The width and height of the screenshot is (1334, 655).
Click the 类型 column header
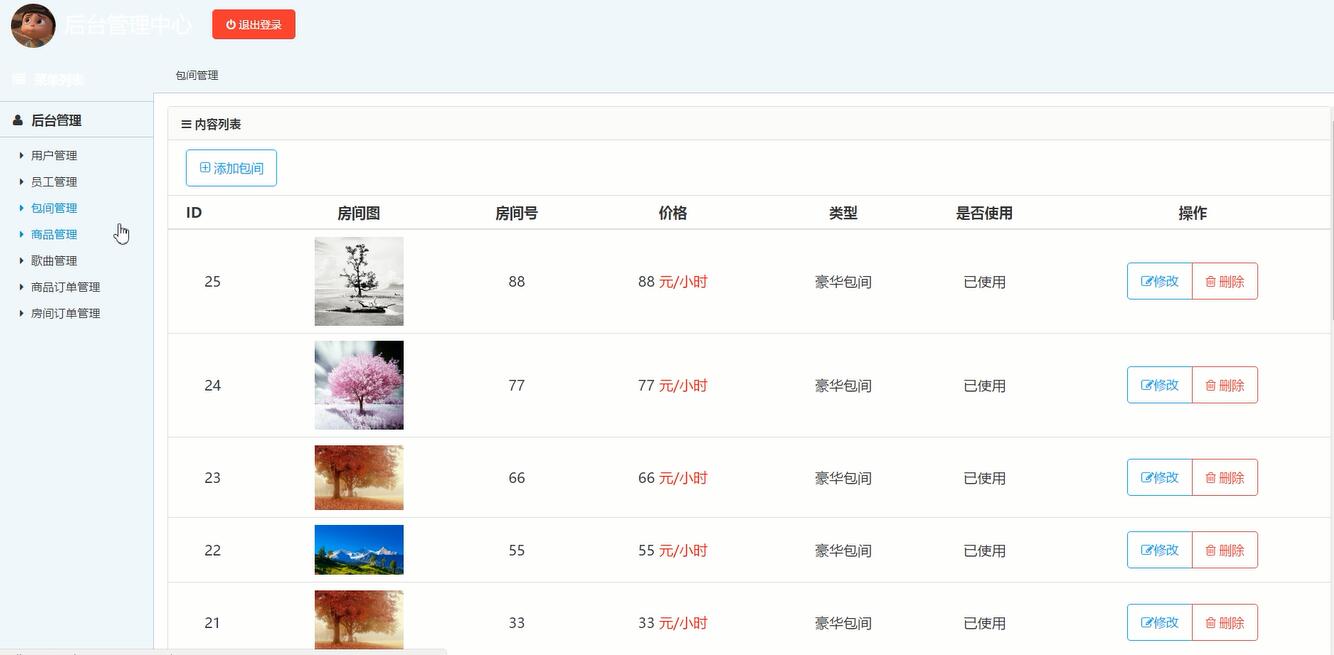click(x=843, y=213)
